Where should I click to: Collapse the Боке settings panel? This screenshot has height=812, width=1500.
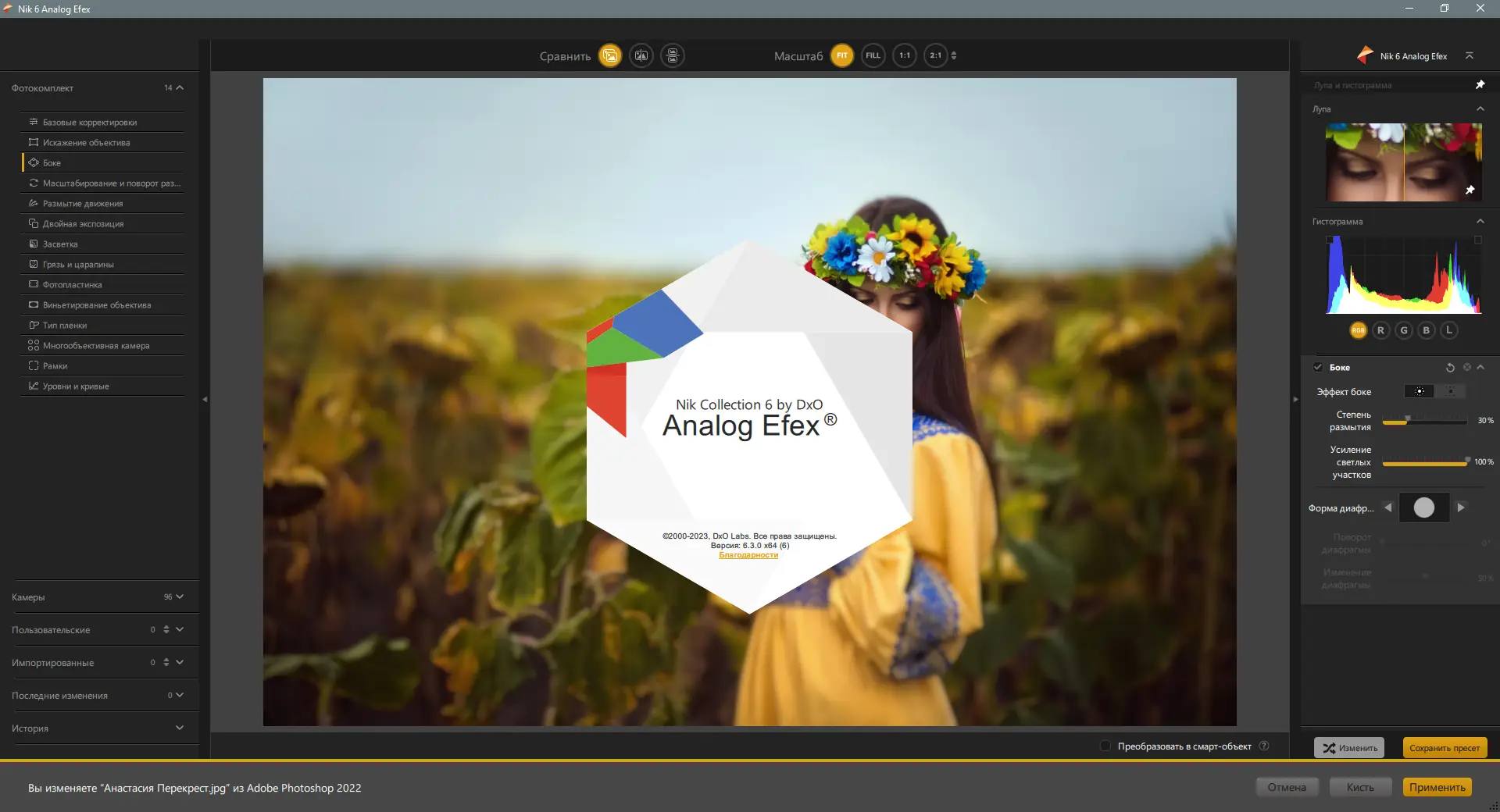click(1480, 367)
